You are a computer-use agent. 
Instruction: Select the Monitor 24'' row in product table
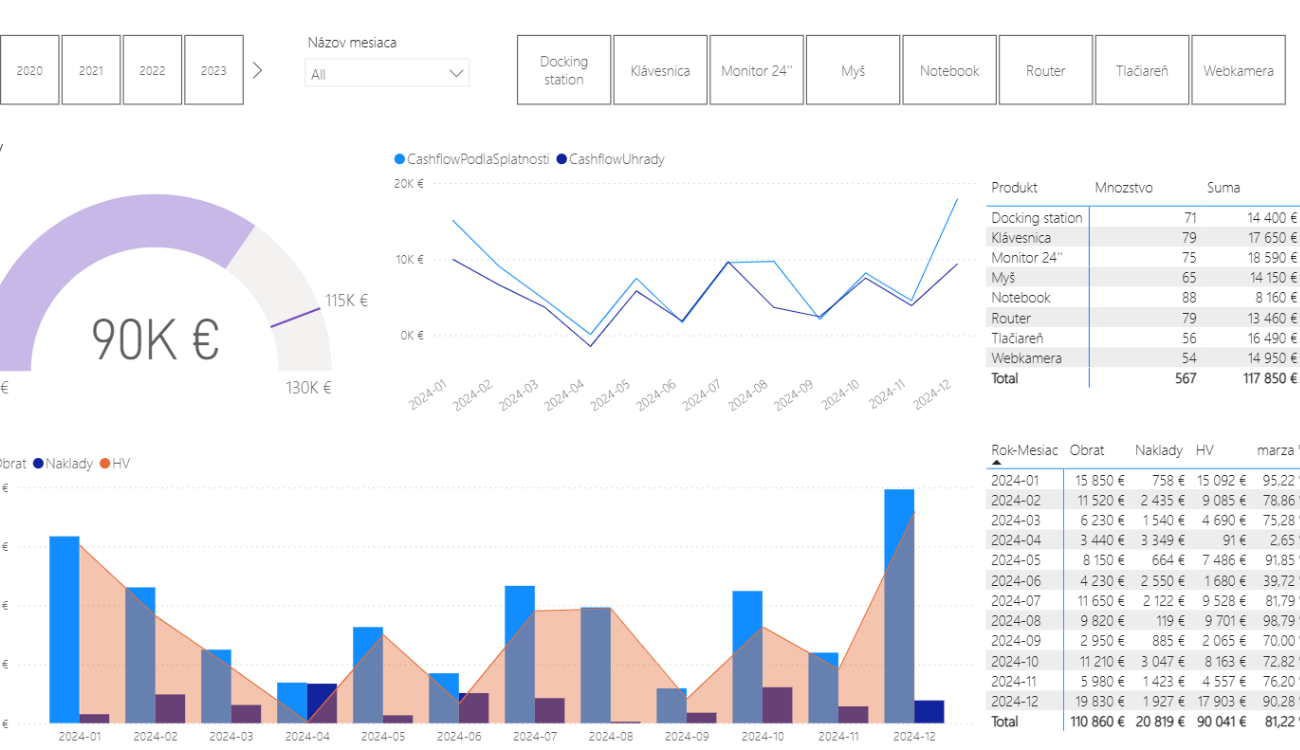1144,257
